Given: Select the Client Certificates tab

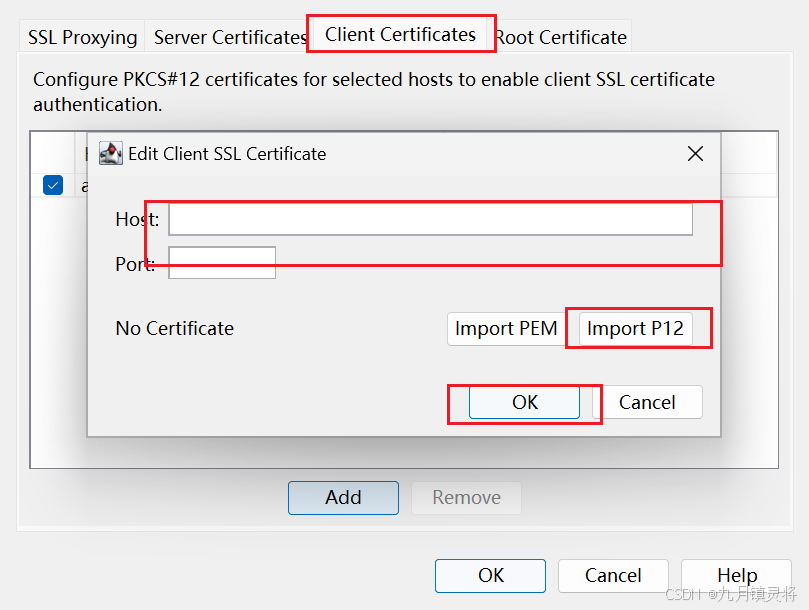Looking at the screenshot, I should click(x=400, y=35).
